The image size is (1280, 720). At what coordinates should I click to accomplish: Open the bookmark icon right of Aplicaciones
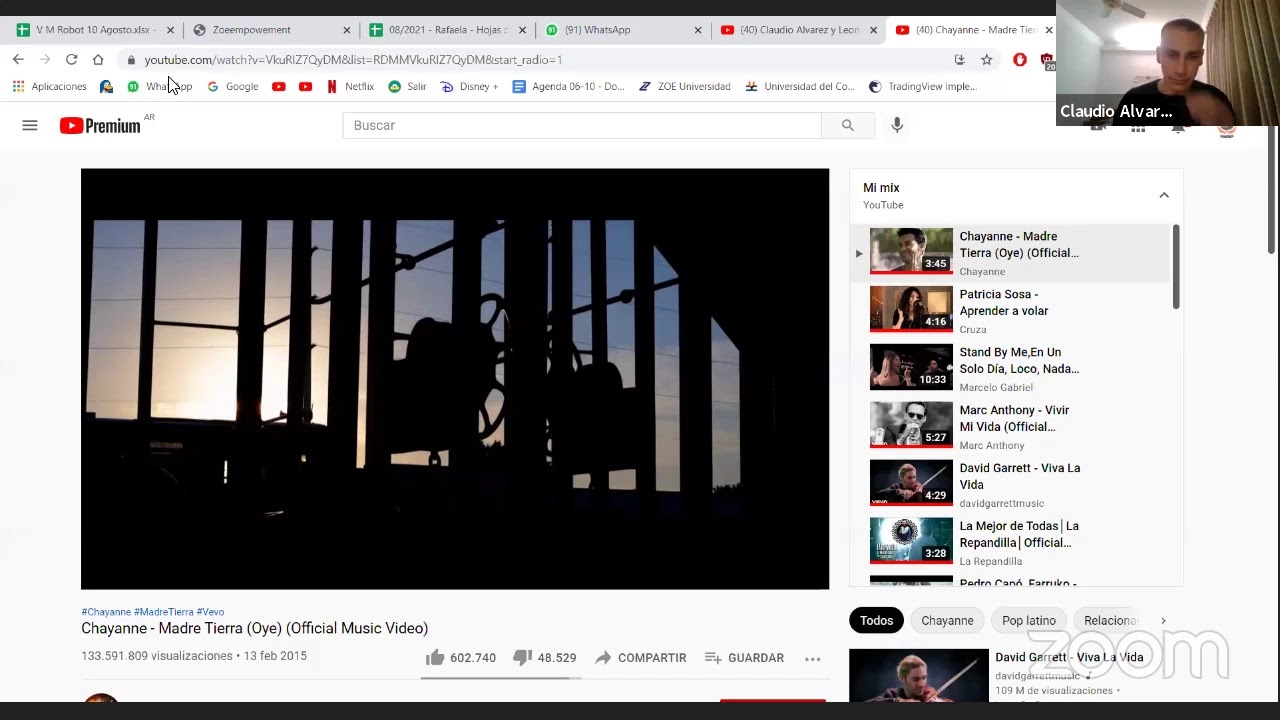click(x=106, y=86)
